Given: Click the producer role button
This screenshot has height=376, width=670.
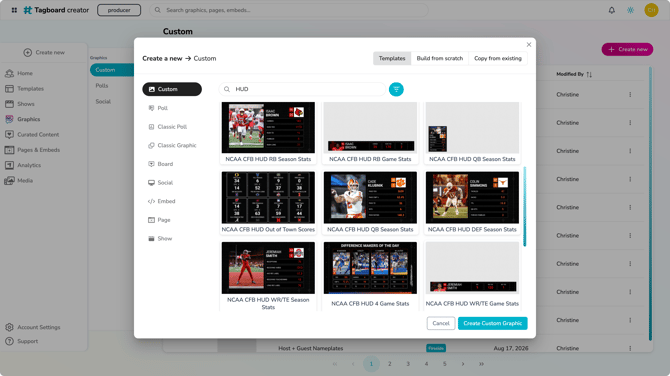Looking at the screenshot, I should 119,10.
